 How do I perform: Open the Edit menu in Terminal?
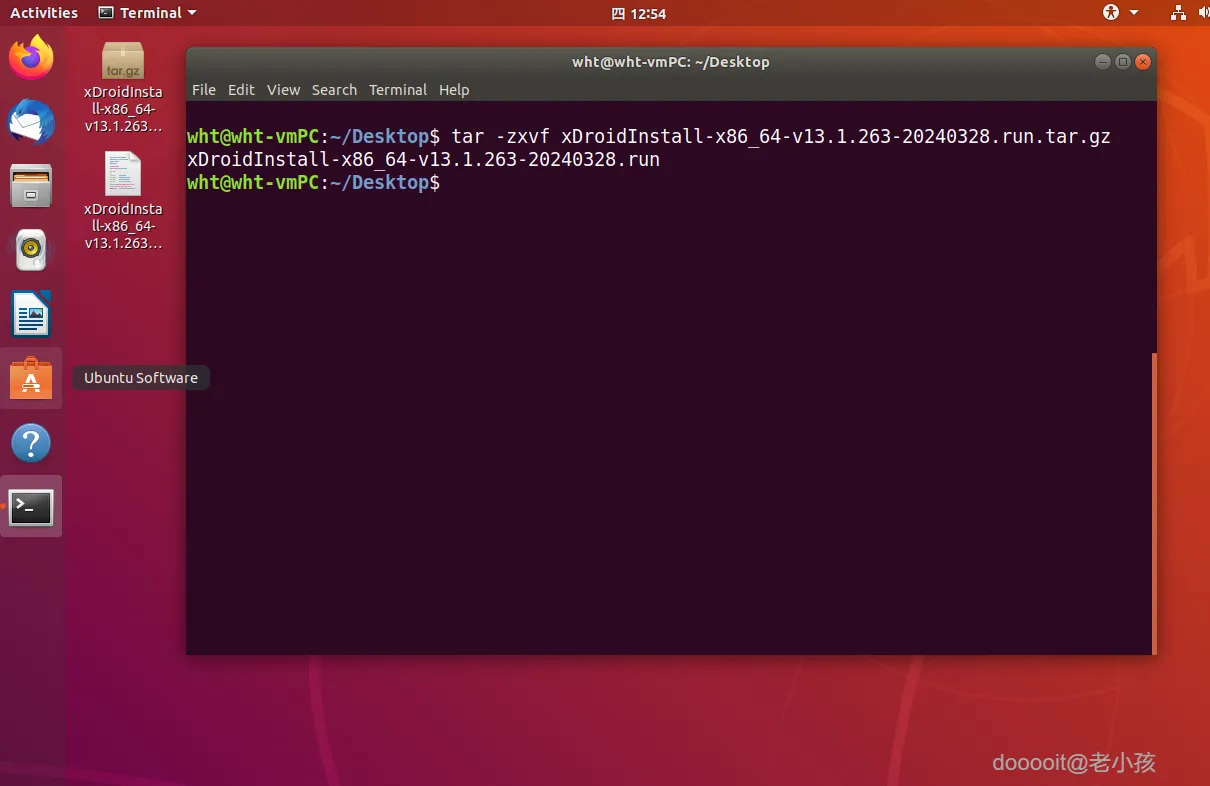(241, 90)
